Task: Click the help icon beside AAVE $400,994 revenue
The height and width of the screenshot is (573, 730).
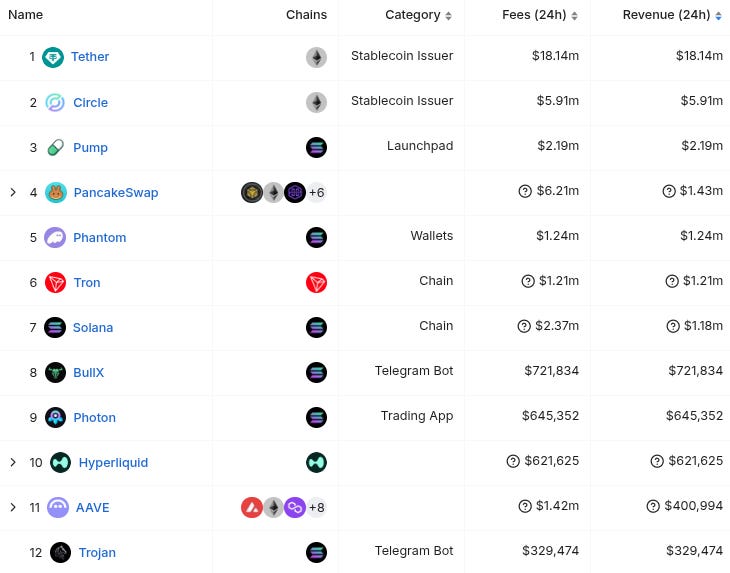Action: click(x=653, y=506)
